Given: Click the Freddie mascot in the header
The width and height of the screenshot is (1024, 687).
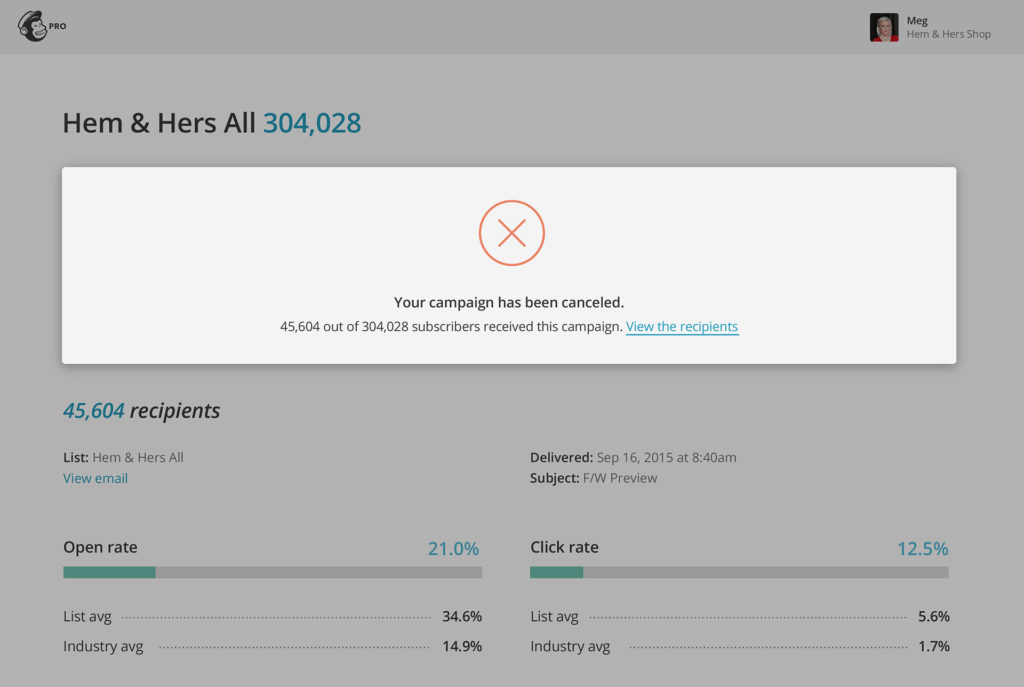Looking at the screenshot, I should pyautogui.click(x=32, y=26).
